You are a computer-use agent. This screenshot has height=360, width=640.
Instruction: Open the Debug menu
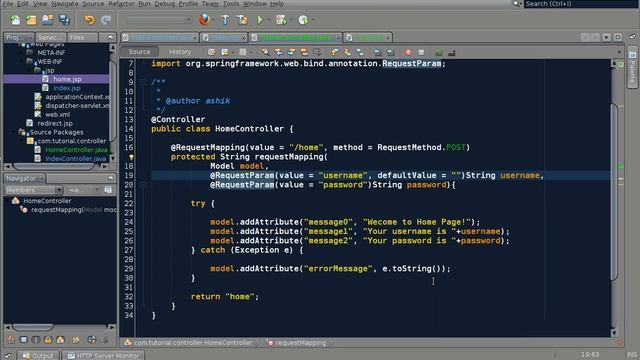(x=164, y=4)
